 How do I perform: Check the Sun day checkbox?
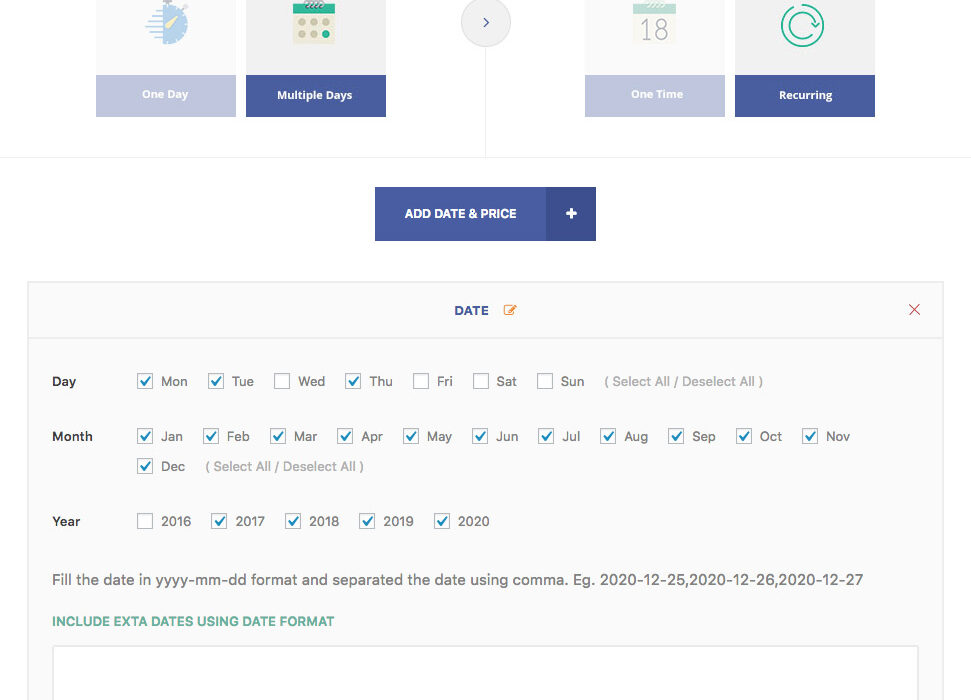(545, 381)
